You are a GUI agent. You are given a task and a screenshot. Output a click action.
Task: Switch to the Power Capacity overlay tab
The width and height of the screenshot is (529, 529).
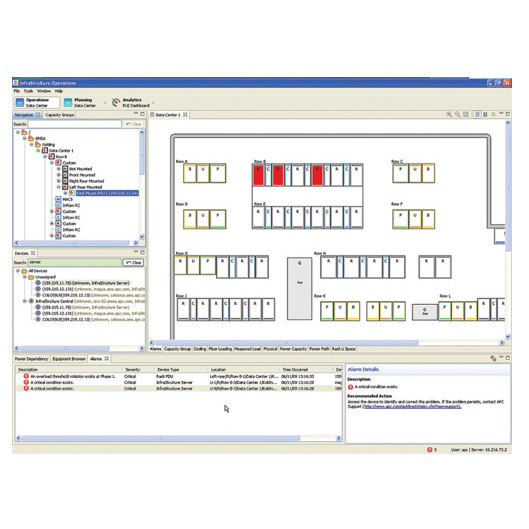tap(293, 349)
